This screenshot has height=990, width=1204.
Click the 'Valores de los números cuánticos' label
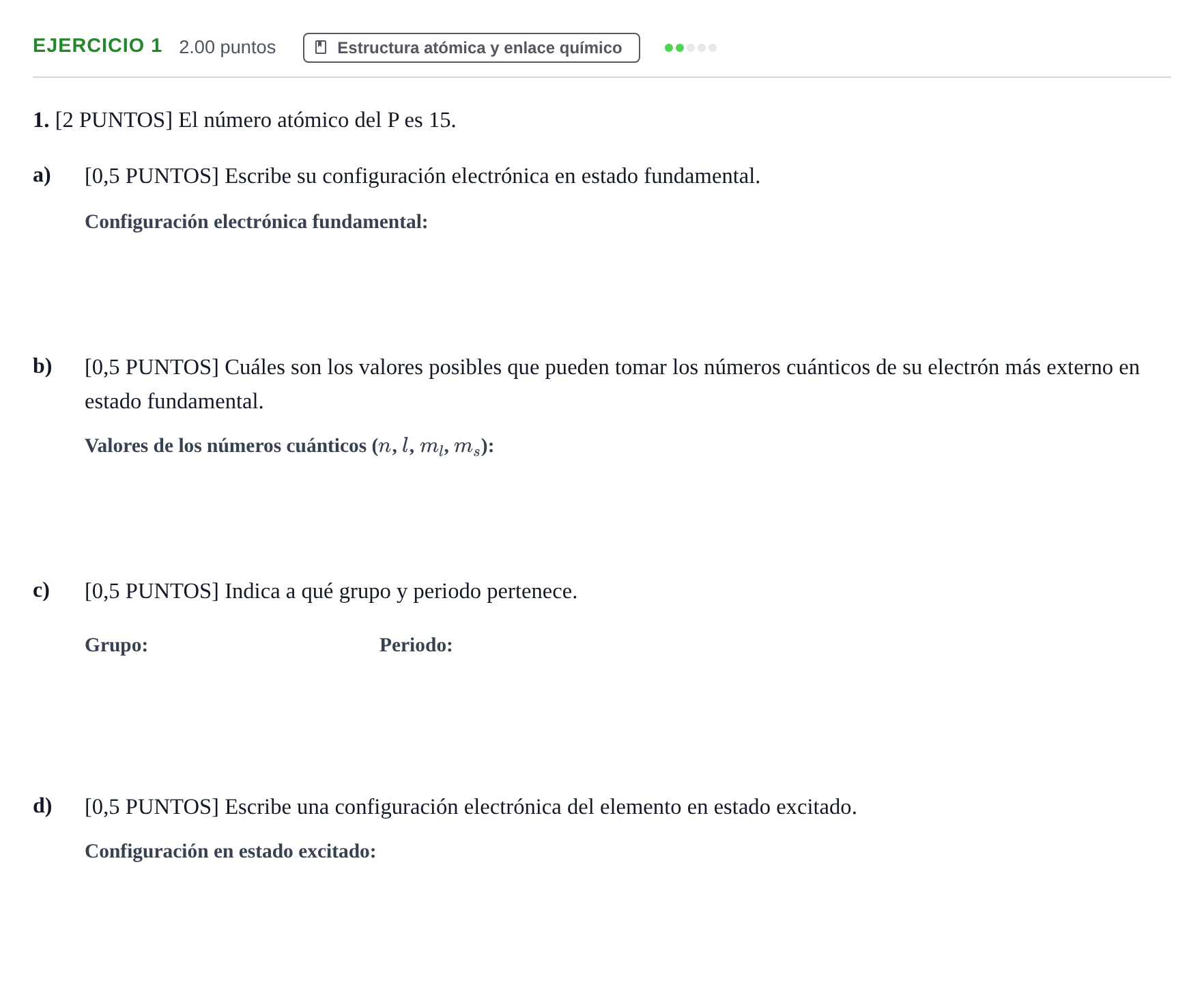click(x=289, y=446)
